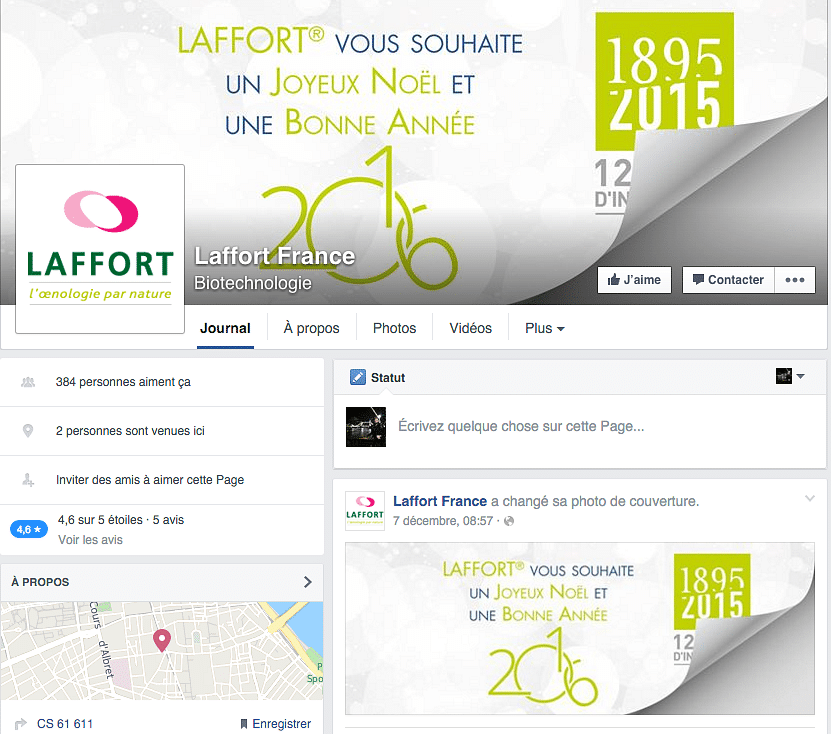
Task: Open the Laffort profile picture thumbnail
Action: [100, 249]
